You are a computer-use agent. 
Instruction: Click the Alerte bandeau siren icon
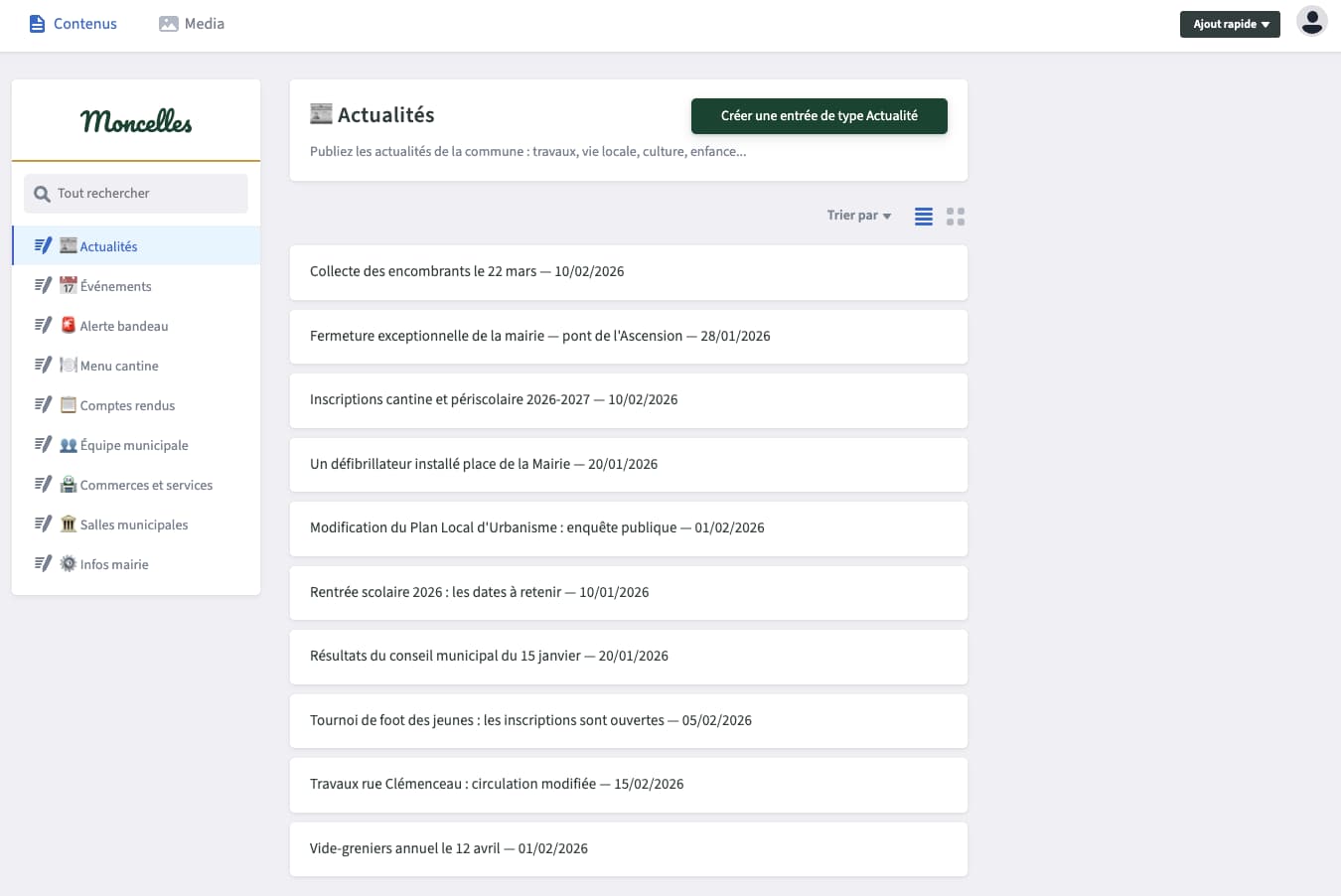tap(68, 326)
